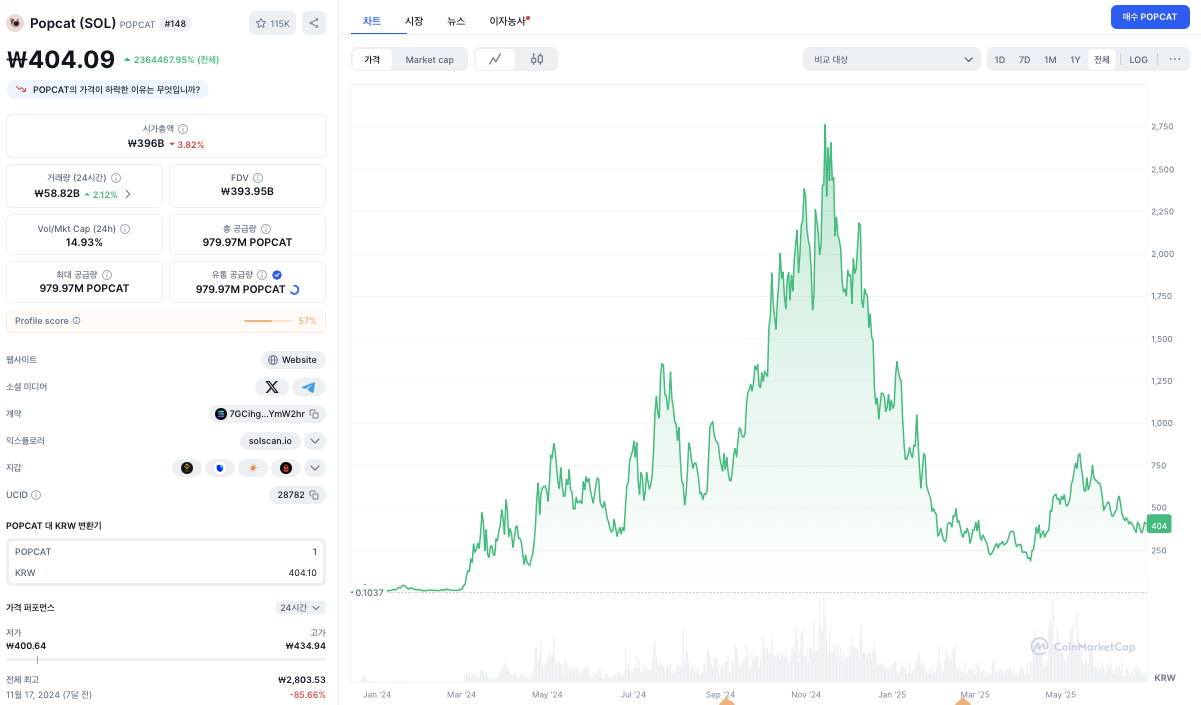The height and width of the screenshot is (705, 1201).
Task: Select the orange starburst wallet icon
Action: pyautogui.click(x=253, y=468)
